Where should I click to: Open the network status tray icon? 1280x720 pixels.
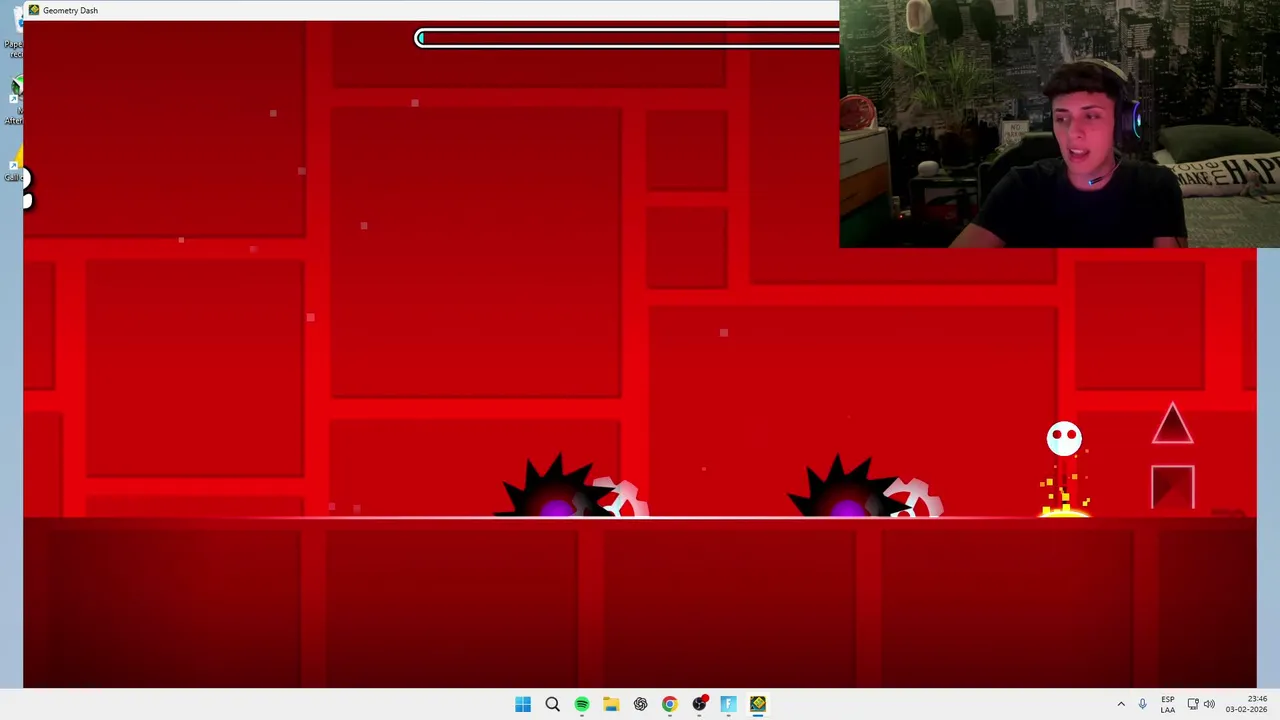[1192, 704]
